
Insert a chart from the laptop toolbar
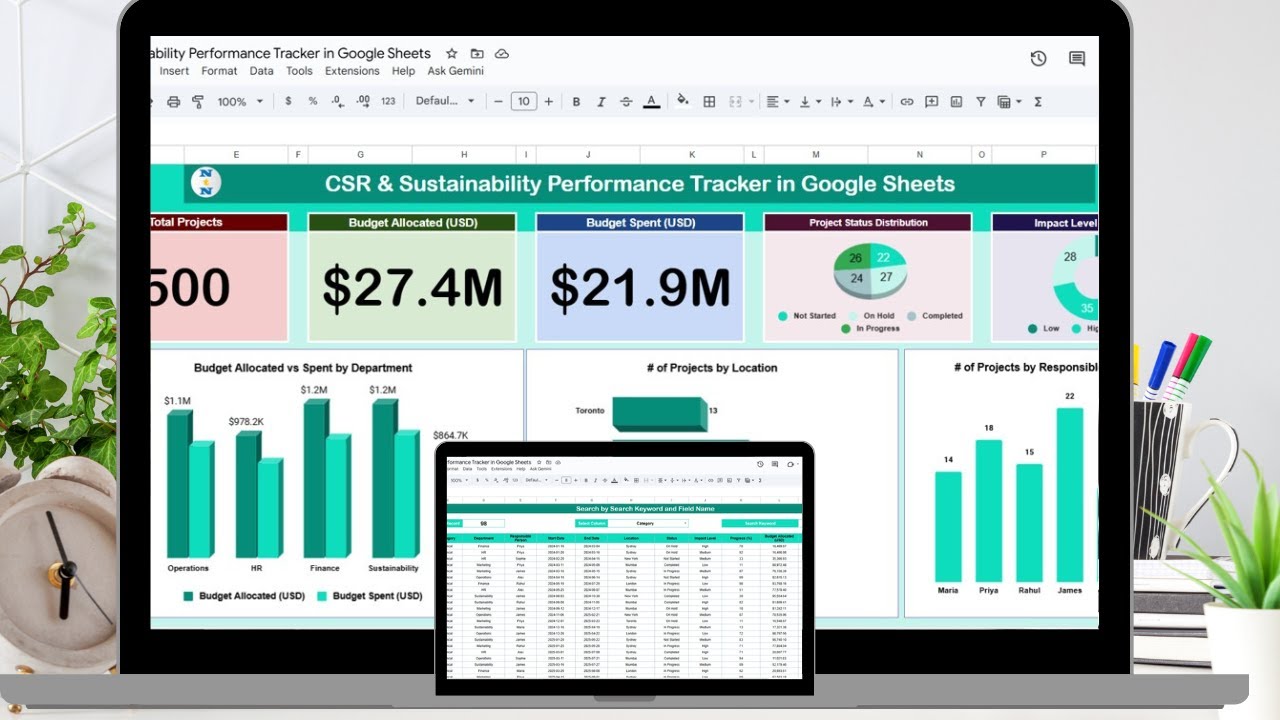click(x=956, y=101)
